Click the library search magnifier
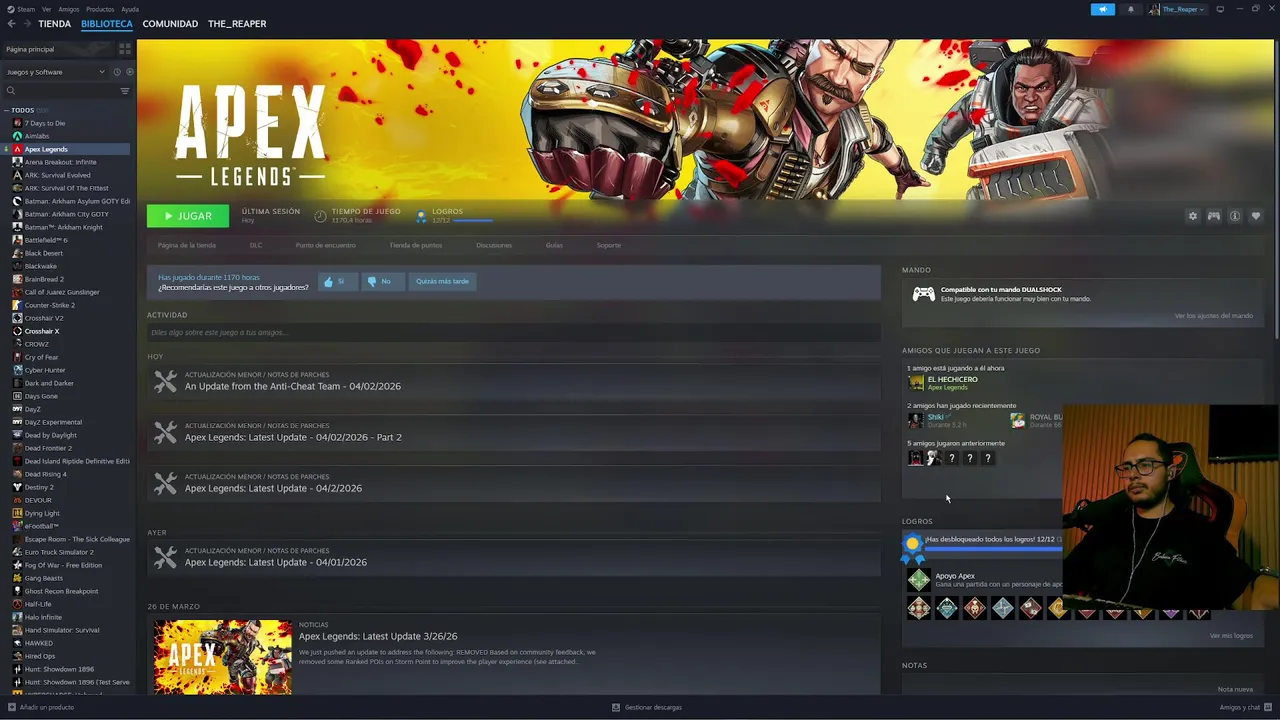This screenshot has height=720, width=1280. tap(11, 91)
